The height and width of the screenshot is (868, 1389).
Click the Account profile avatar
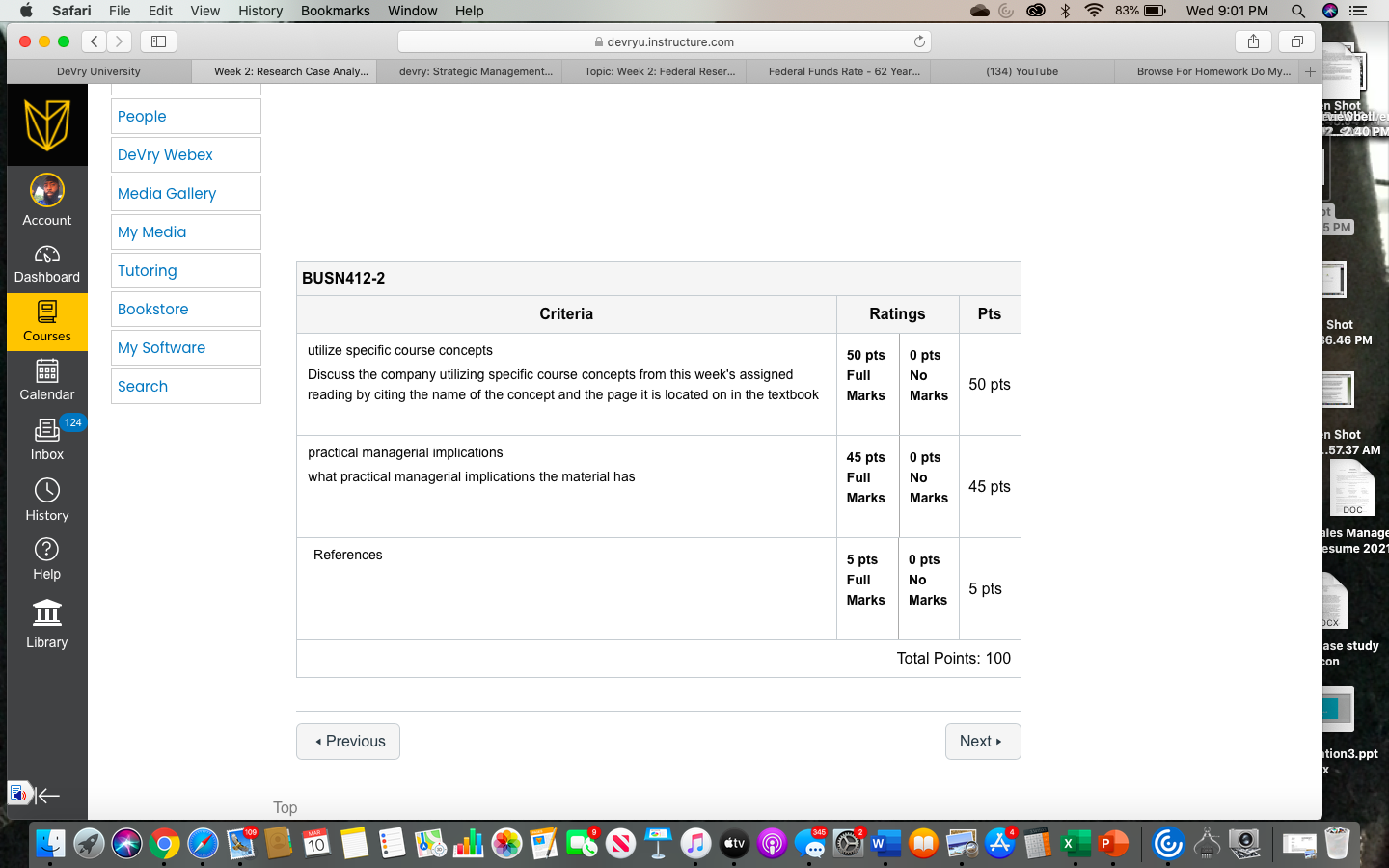tap(46, 191)
